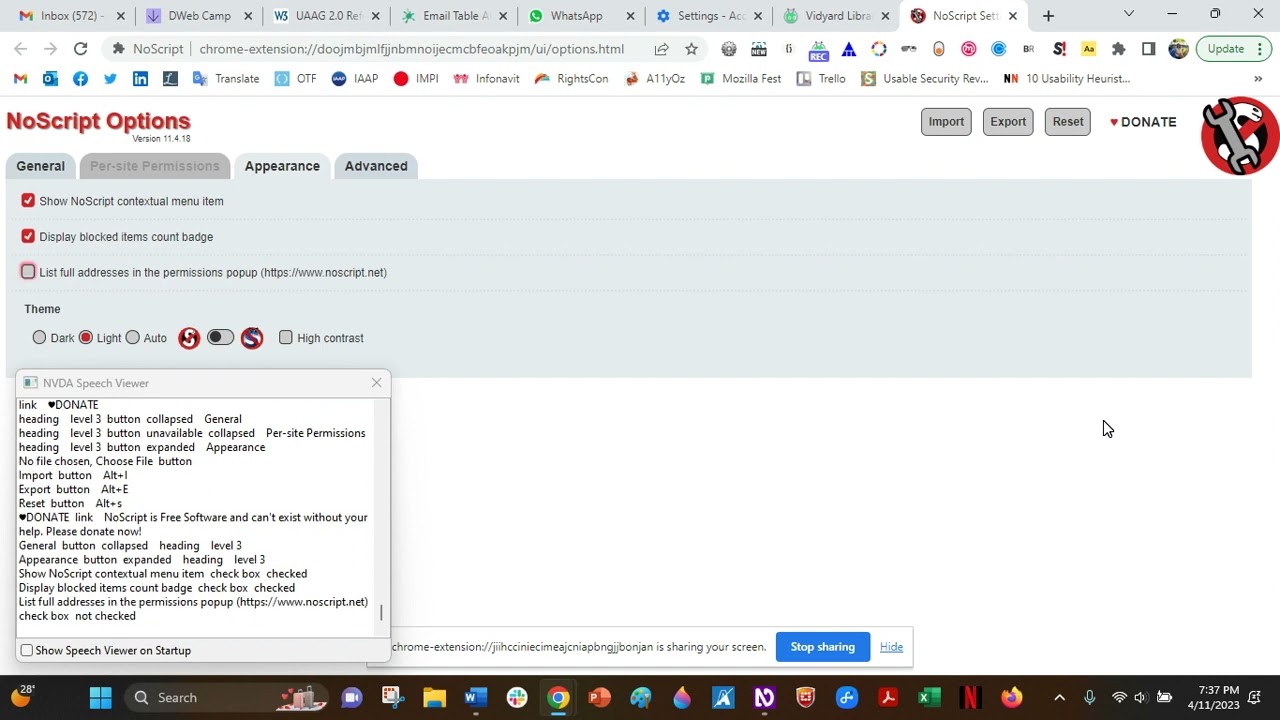Switch to the General tab
Viewport: 1280px width, 720px height.
40,166
